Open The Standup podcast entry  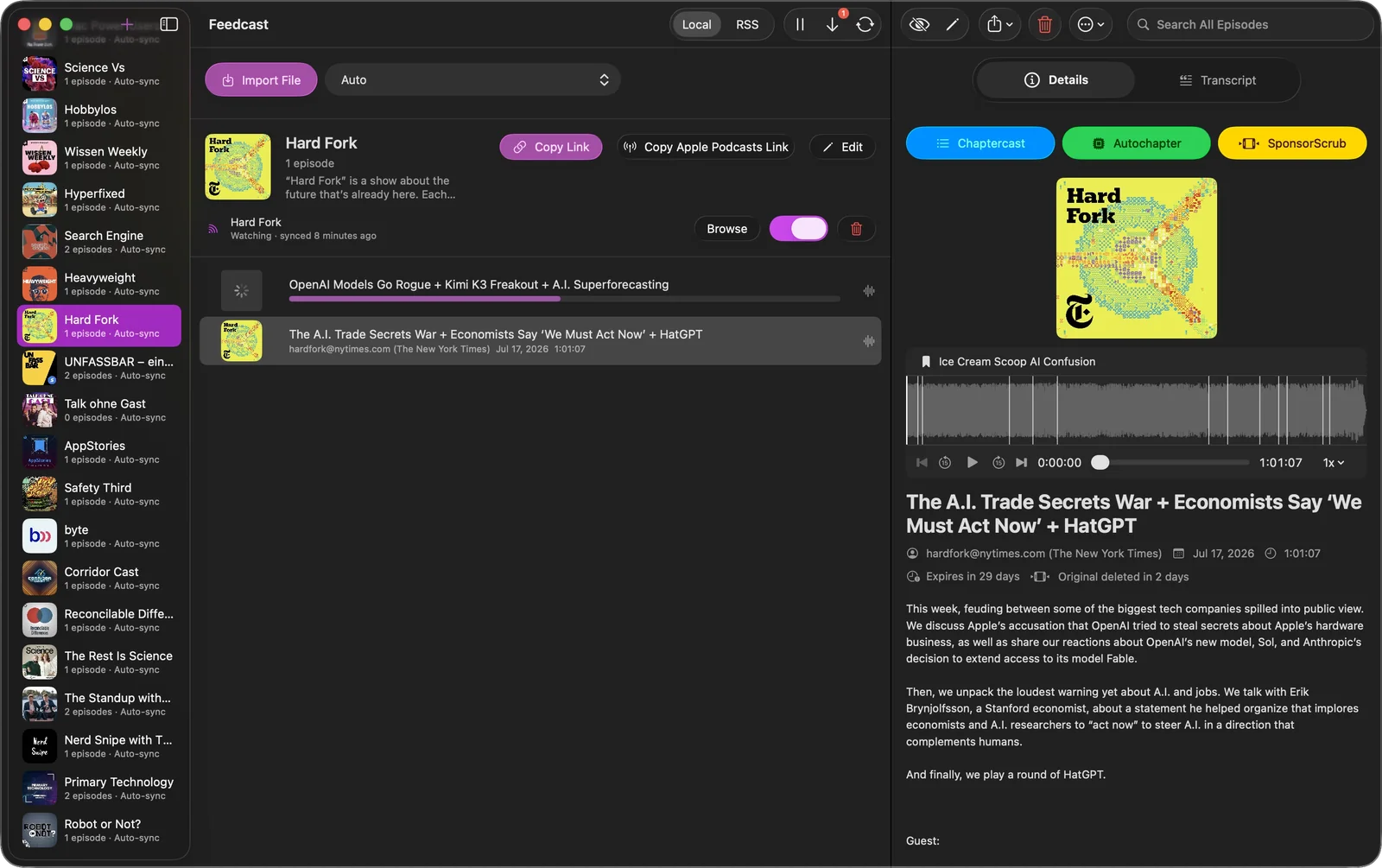99,705
